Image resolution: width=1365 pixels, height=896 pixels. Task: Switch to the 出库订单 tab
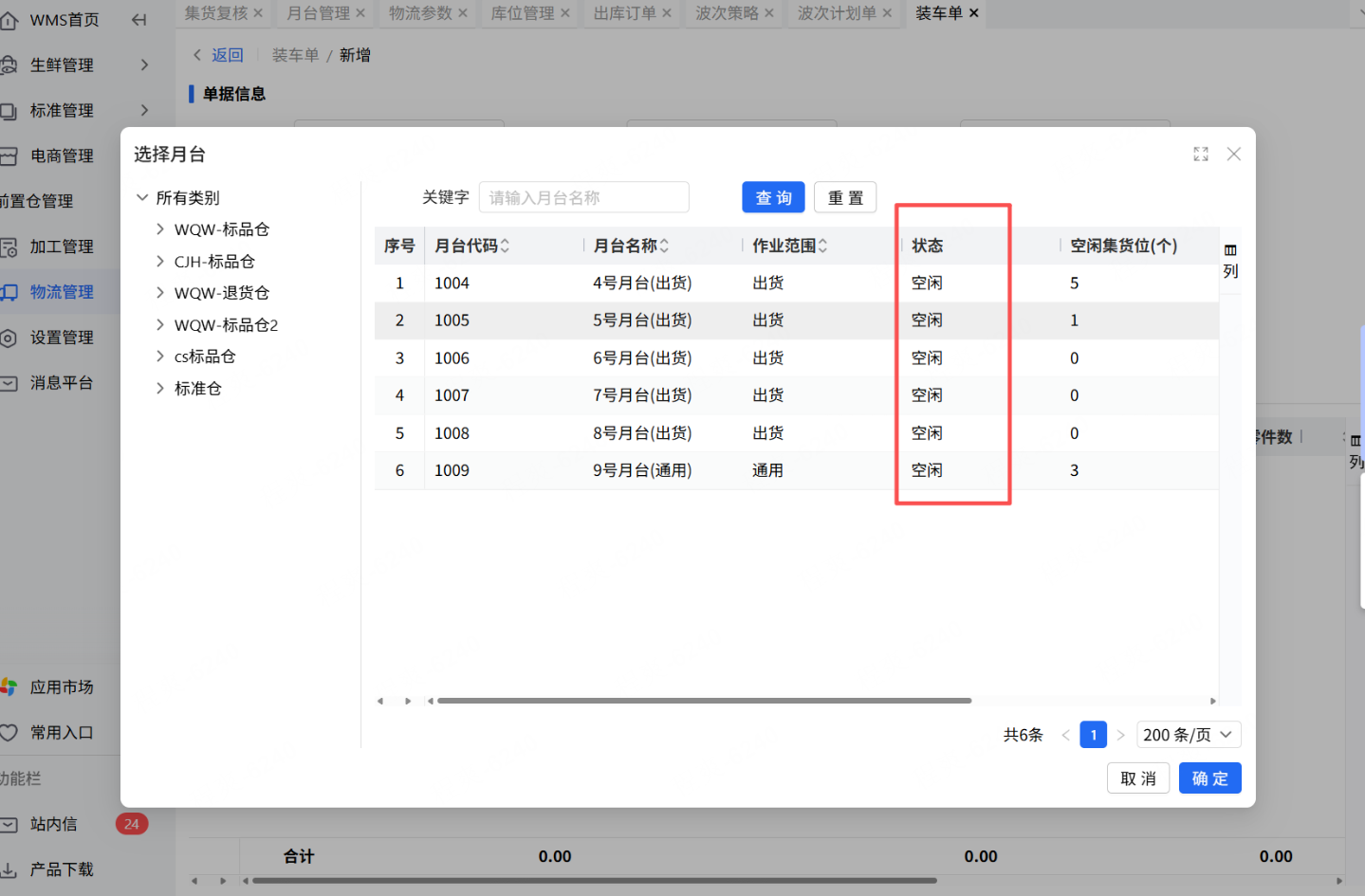coord(625,13)
